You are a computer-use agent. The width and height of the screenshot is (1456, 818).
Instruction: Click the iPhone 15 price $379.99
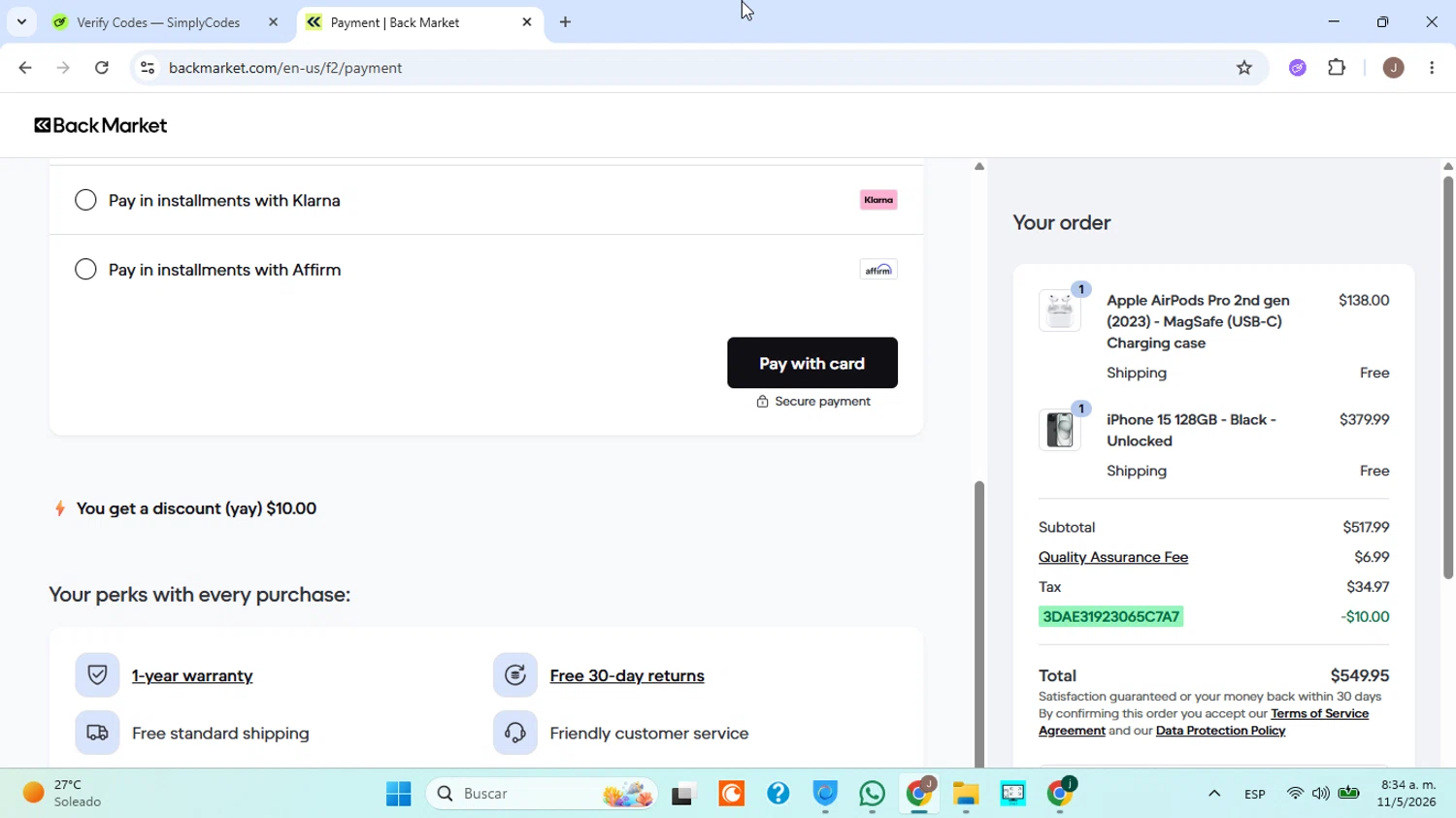(x=1364, y=420)
